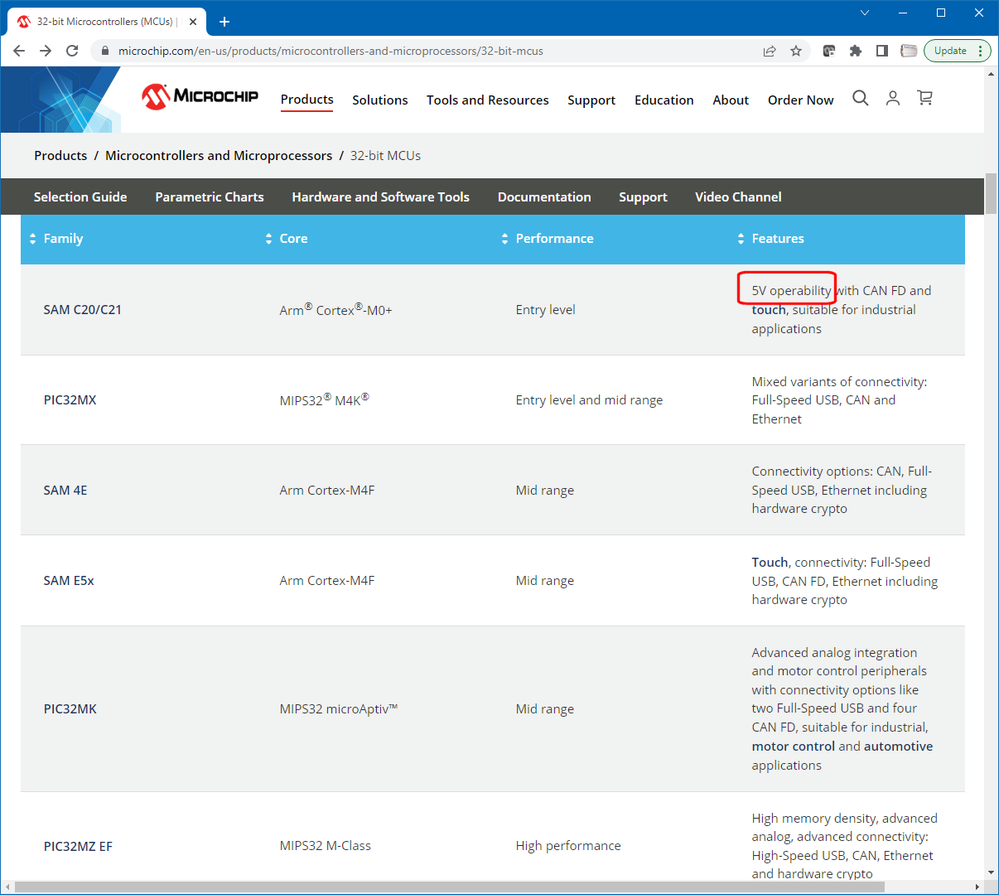Click the MIPS32 M-Class core cell
This screenshot has height=895, width=999.
tap(325, 846)
